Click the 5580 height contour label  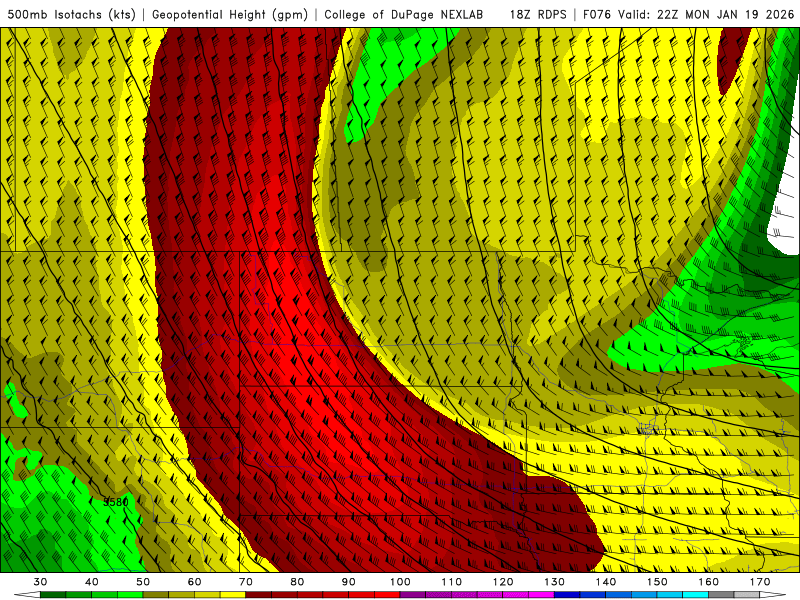coord(116,502)
